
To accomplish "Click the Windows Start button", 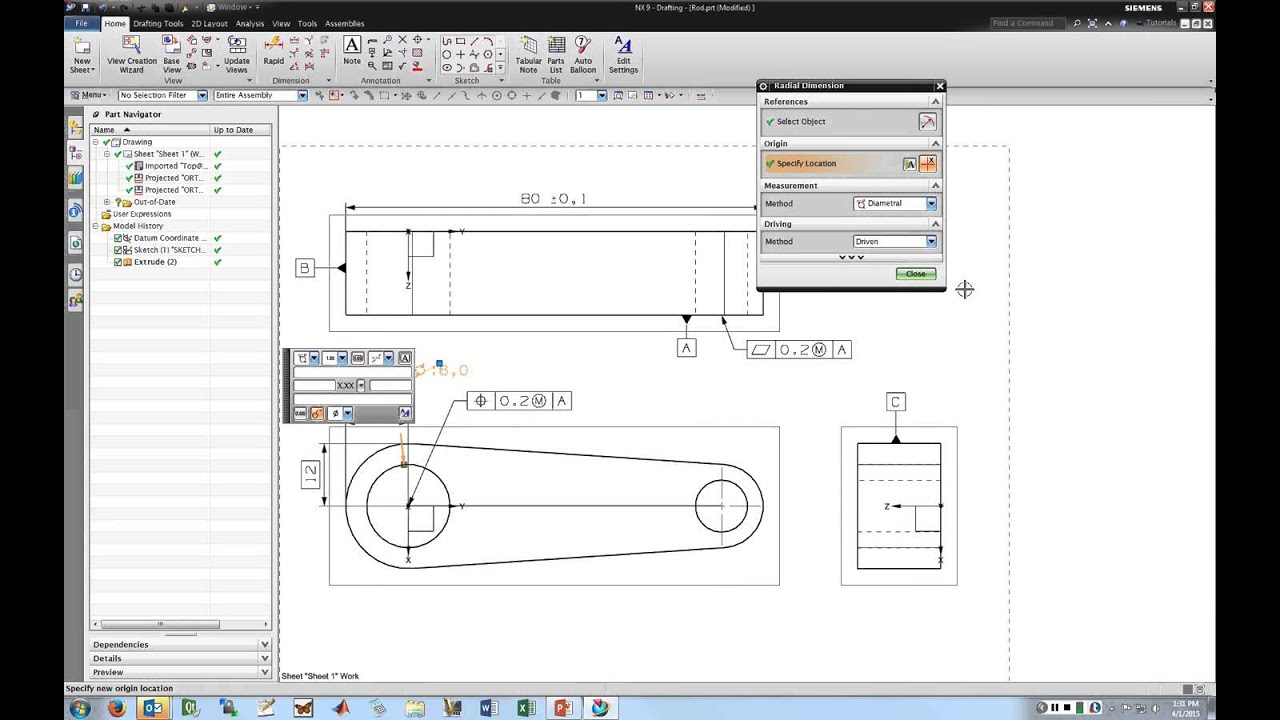I will click(80, 708).
